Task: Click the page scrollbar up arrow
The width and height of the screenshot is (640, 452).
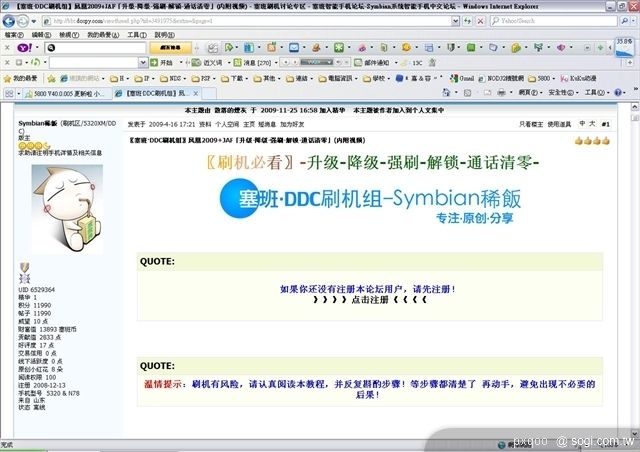Action: click(635, 107)
